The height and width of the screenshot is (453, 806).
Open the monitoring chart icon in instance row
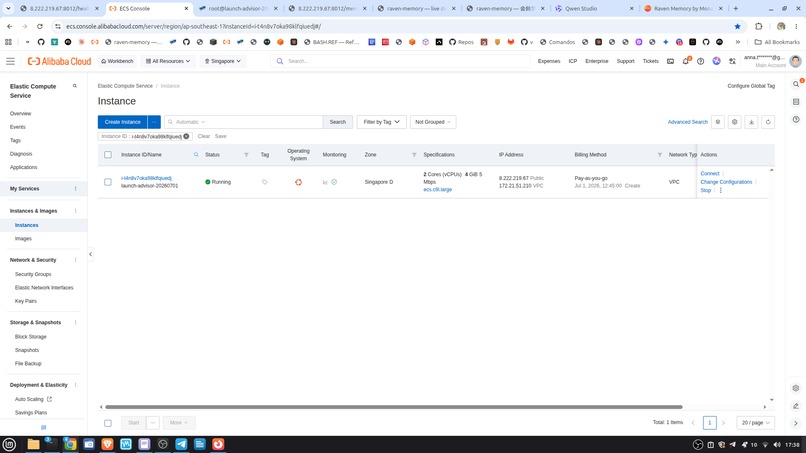click(x=325, y=182)
